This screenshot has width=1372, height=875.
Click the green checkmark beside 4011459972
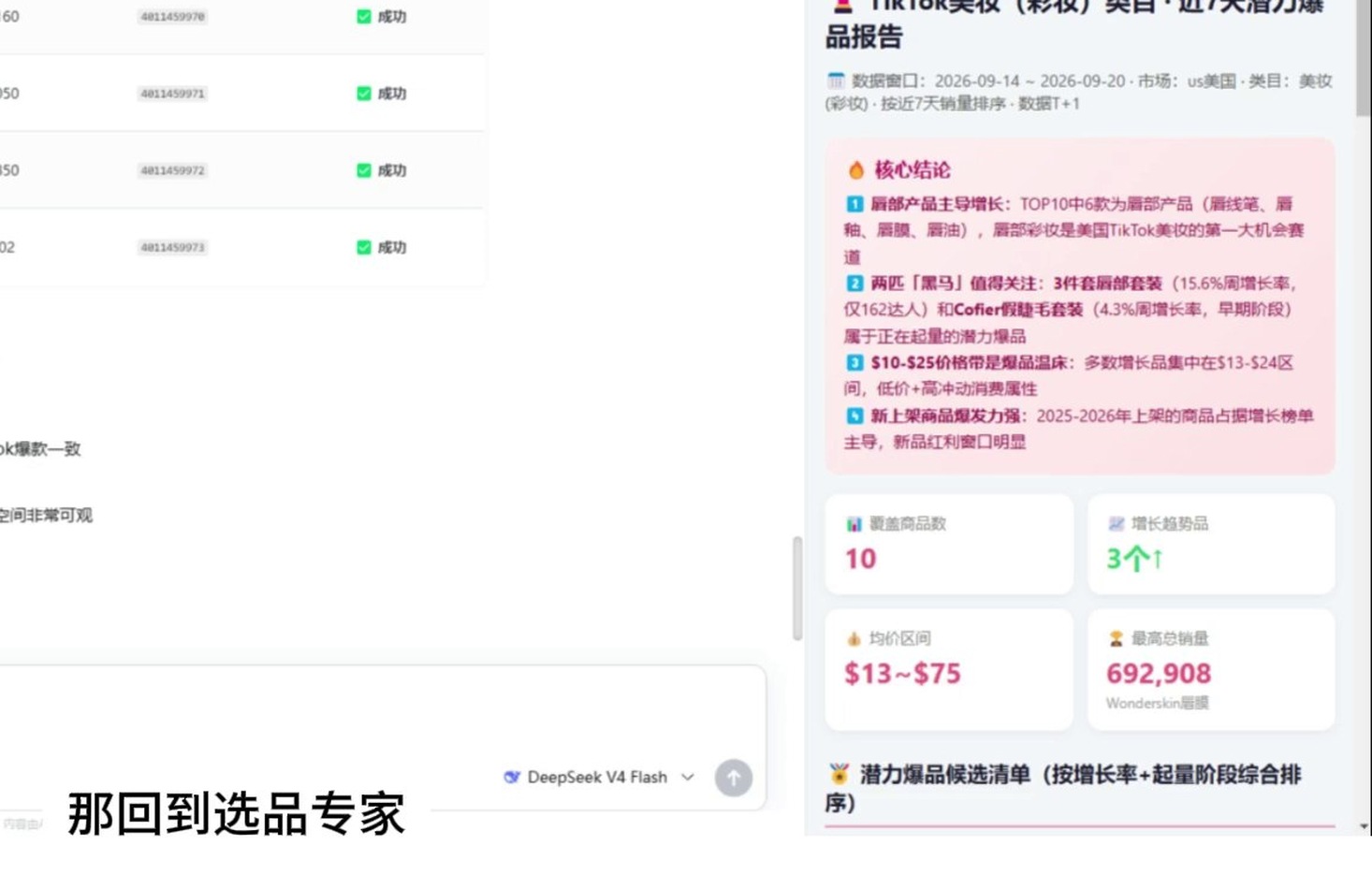pyautogui.click(x=364, y=170)
